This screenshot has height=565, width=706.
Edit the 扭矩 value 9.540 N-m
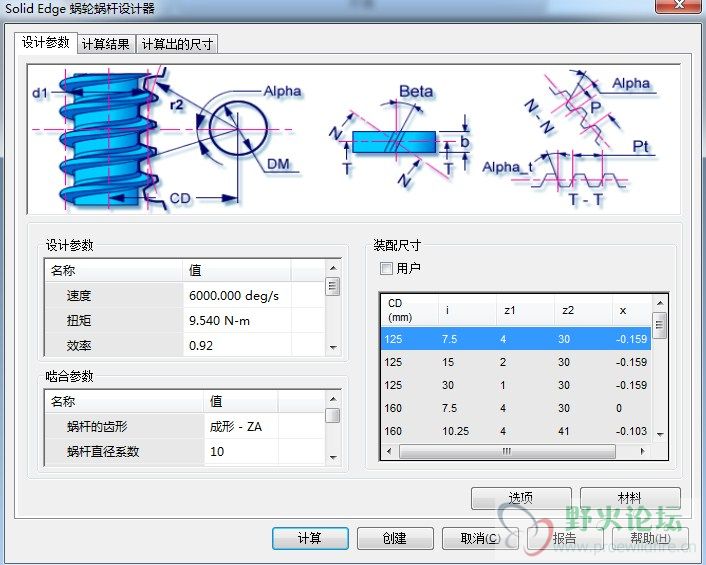237,321
